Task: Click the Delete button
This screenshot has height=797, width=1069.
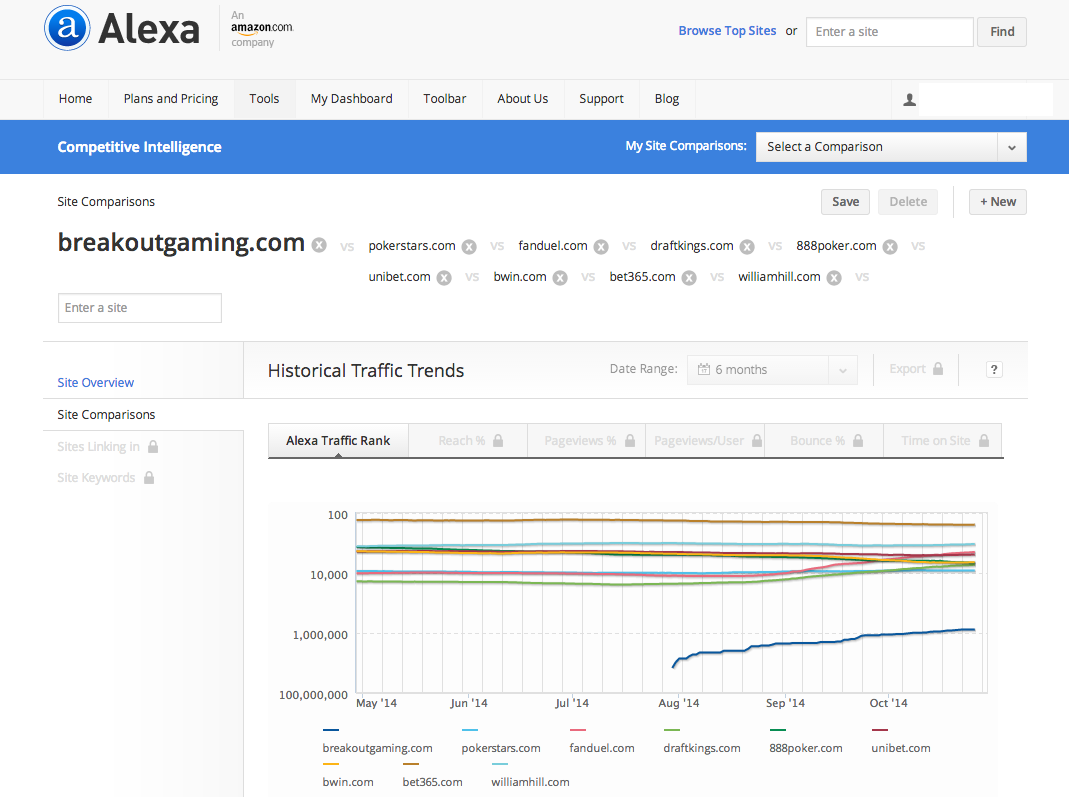Action: click(x=908, y=202)
